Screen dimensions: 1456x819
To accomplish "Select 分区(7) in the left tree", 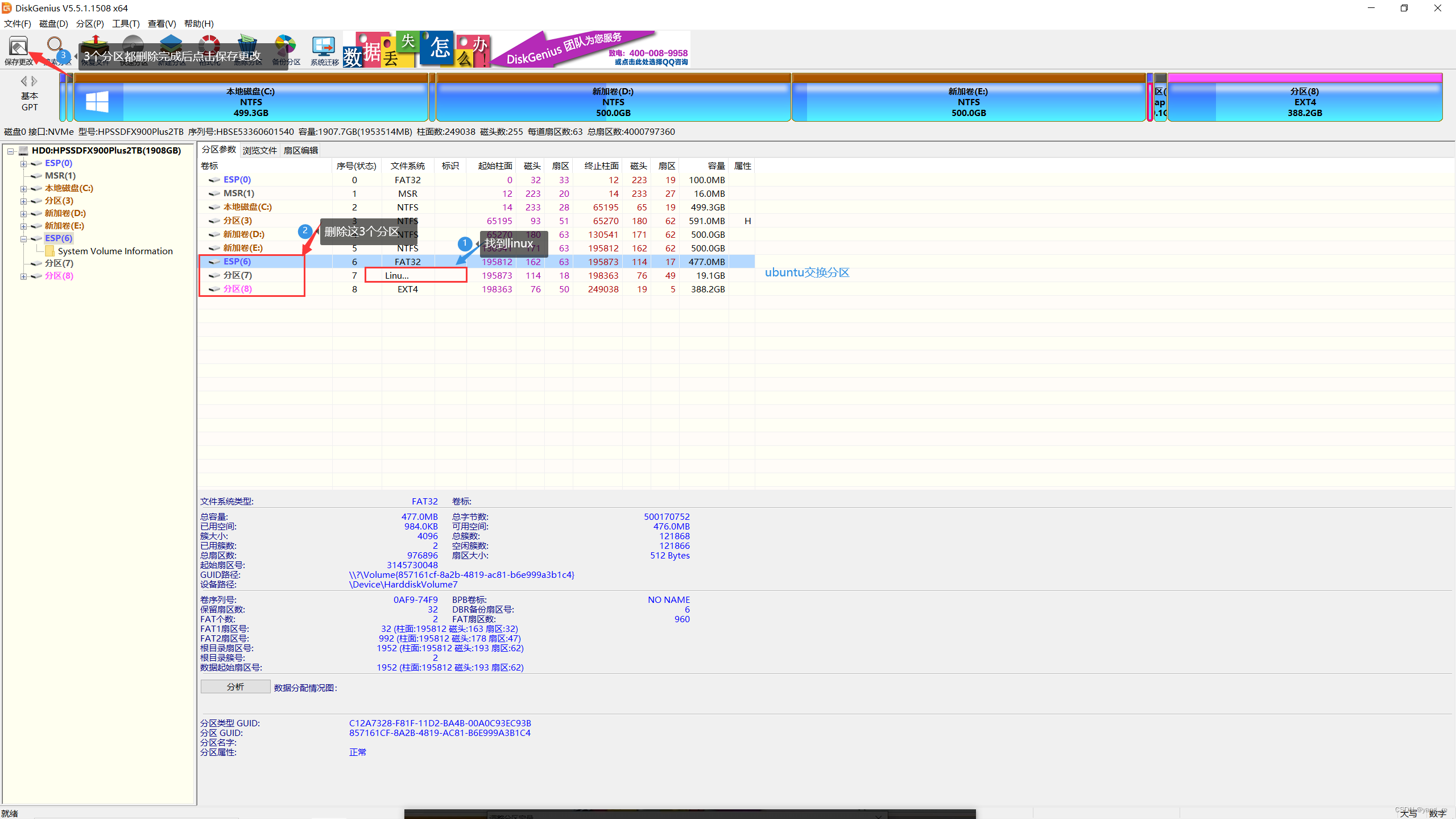I will coord(59,263).
